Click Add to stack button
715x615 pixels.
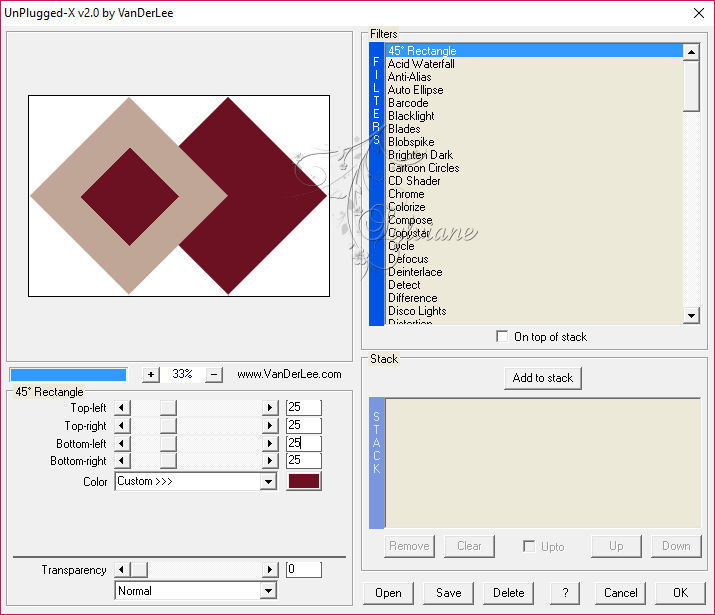[x=543, y=378]
